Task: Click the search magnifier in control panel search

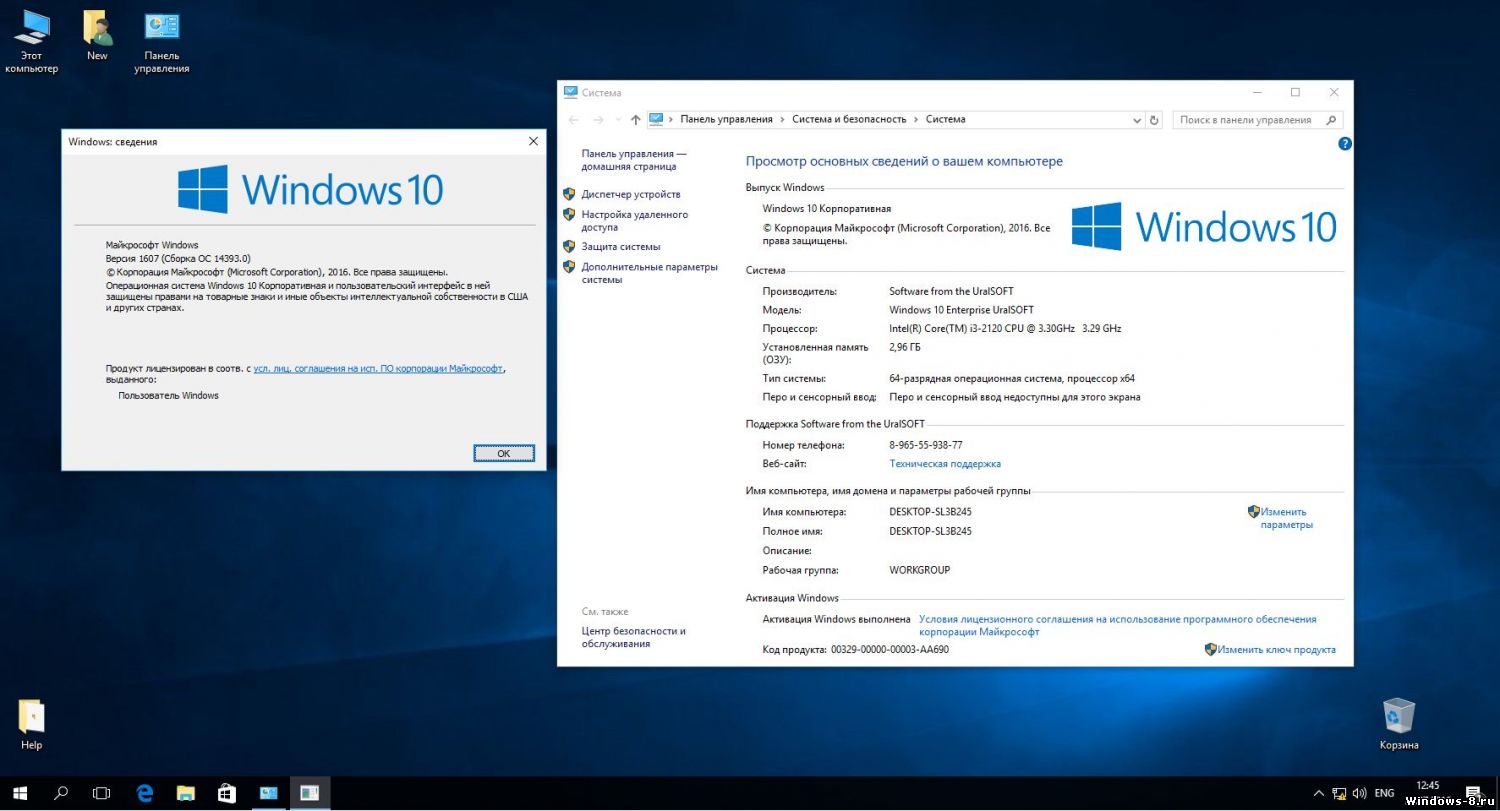Action: (x=1330, y=120)
